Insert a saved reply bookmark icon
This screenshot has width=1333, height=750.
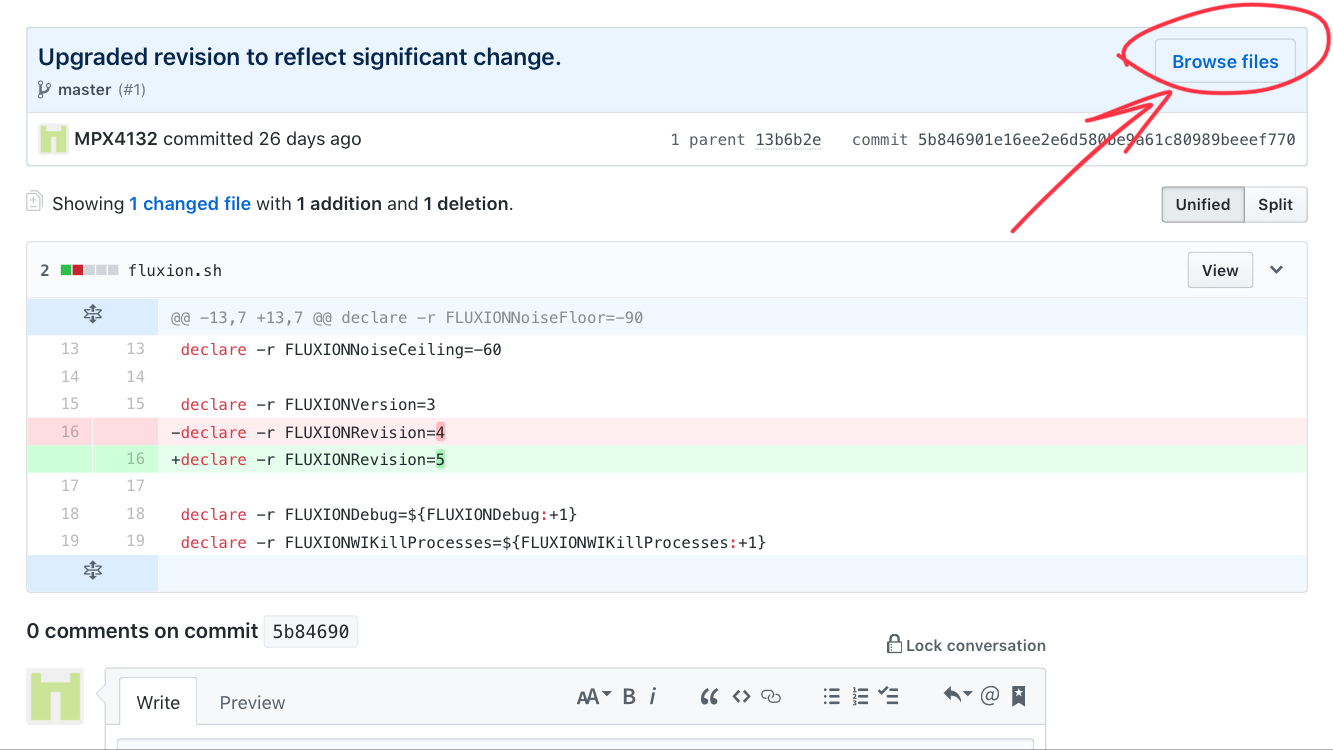(x=1019, y=696)
